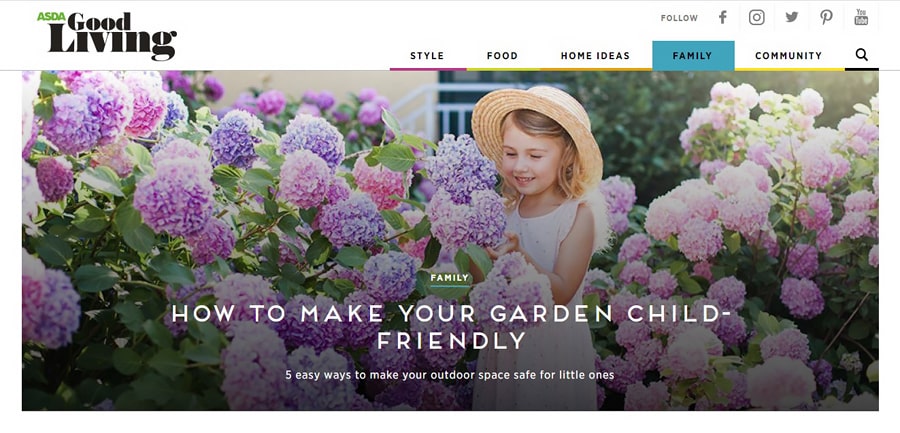Visit the Twitter bird icon
The image size is (900, 433).
[x=792, y=17]
